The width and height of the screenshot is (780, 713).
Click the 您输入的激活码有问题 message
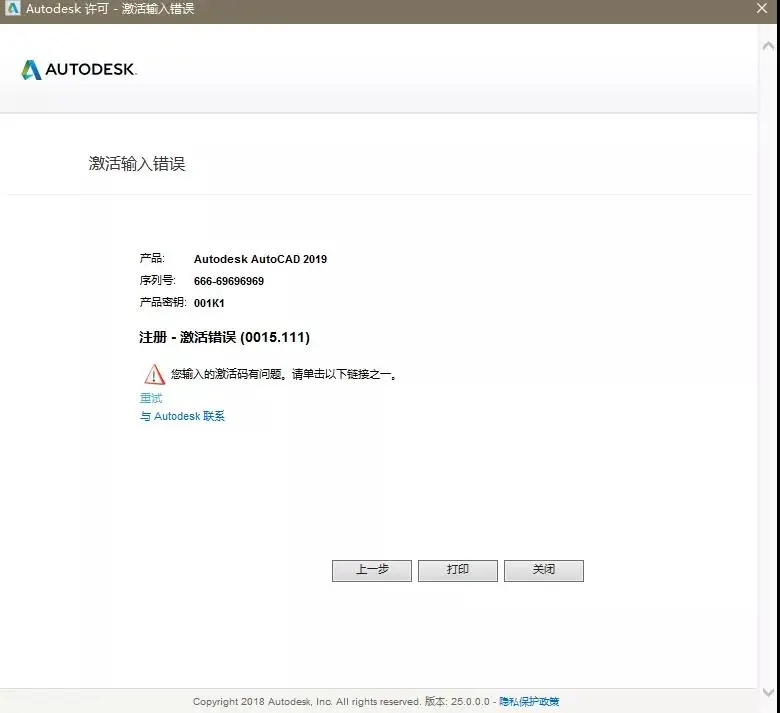(x=284, y=374)
